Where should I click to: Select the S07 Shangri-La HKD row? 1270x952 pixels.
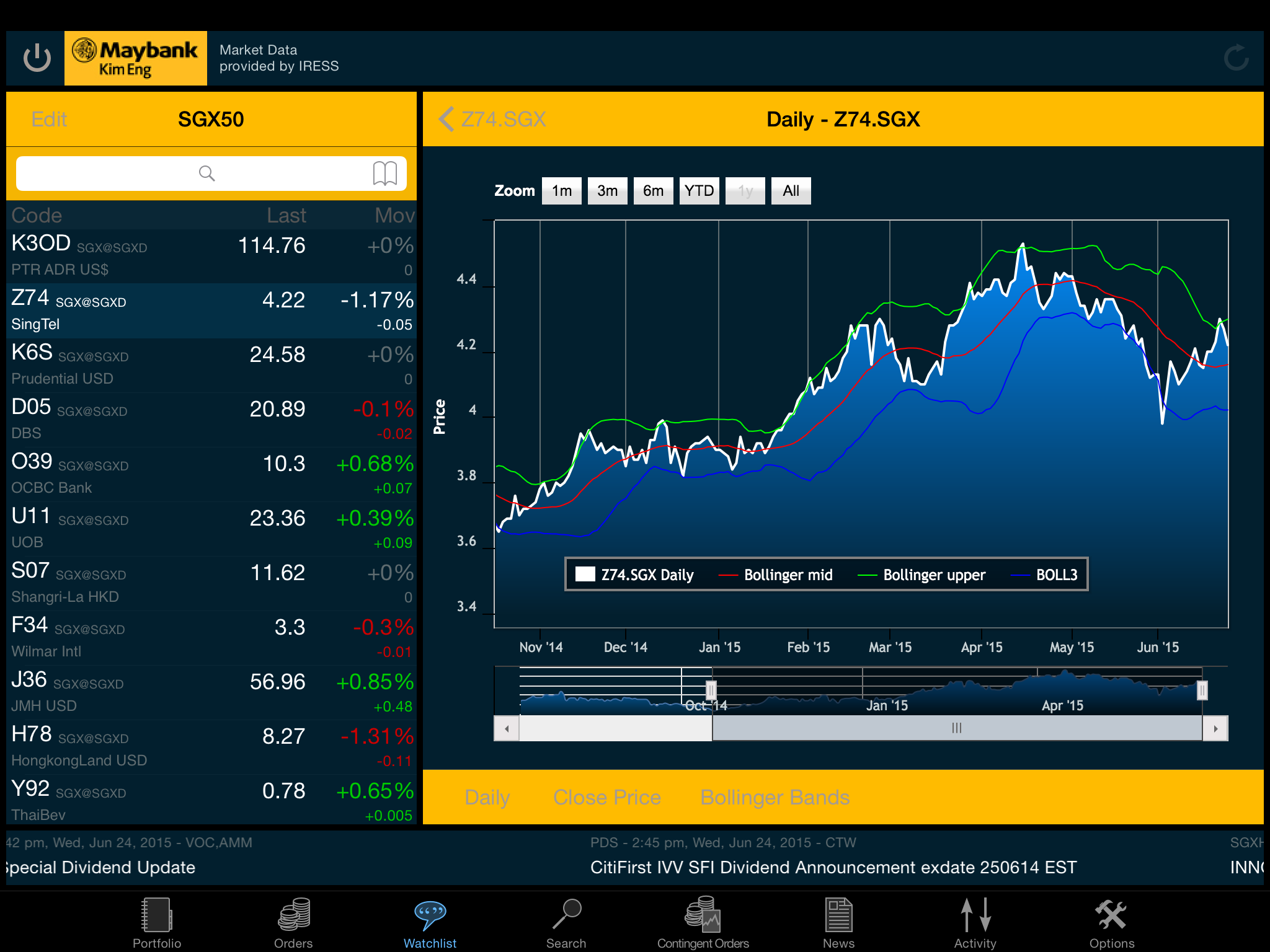(x=211, y=584)
